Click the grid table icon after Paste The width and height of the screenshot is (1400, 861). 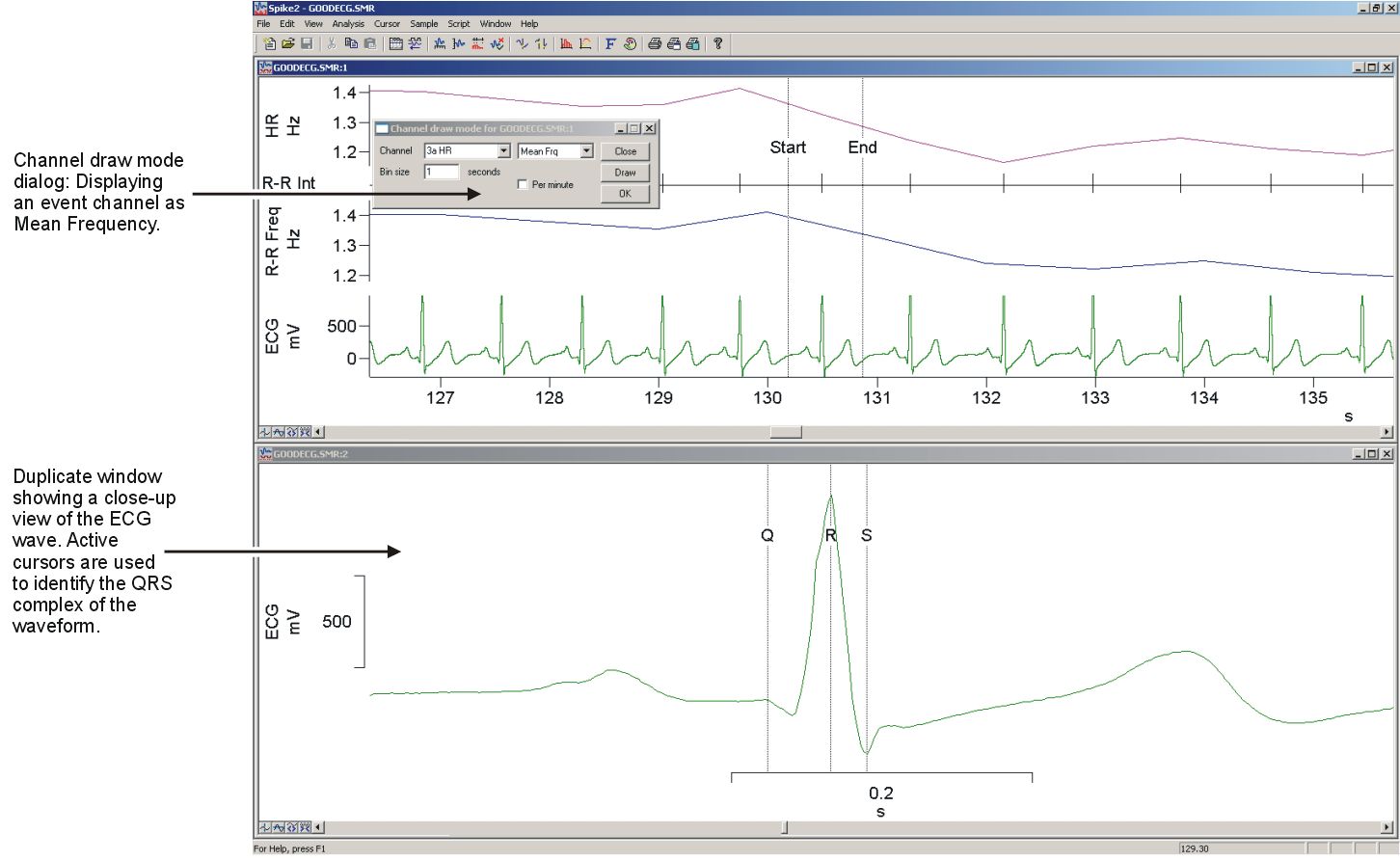(396, 43)
